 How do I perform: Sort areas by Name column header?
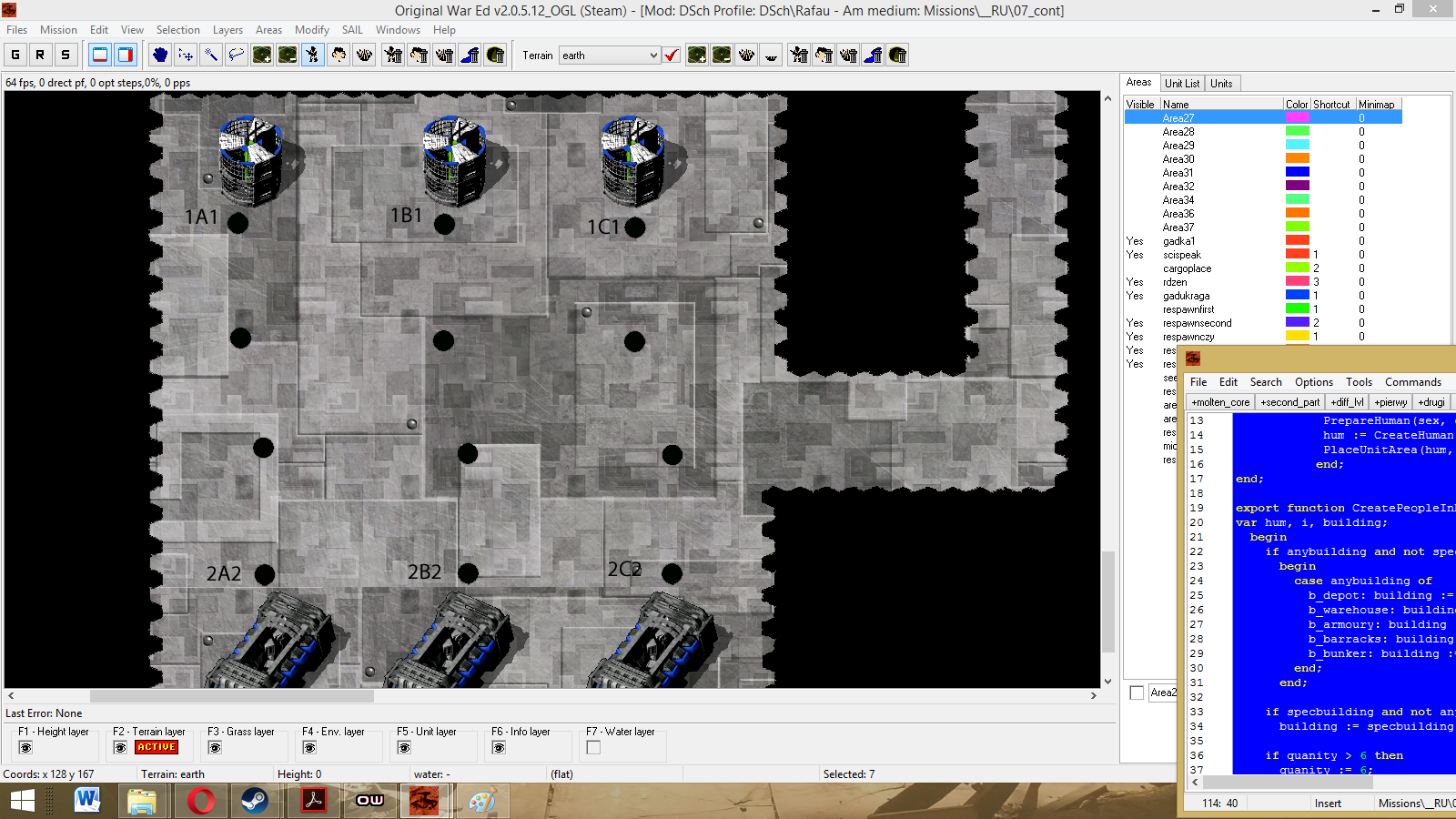pyautogui.click(x=1221, y=105)
